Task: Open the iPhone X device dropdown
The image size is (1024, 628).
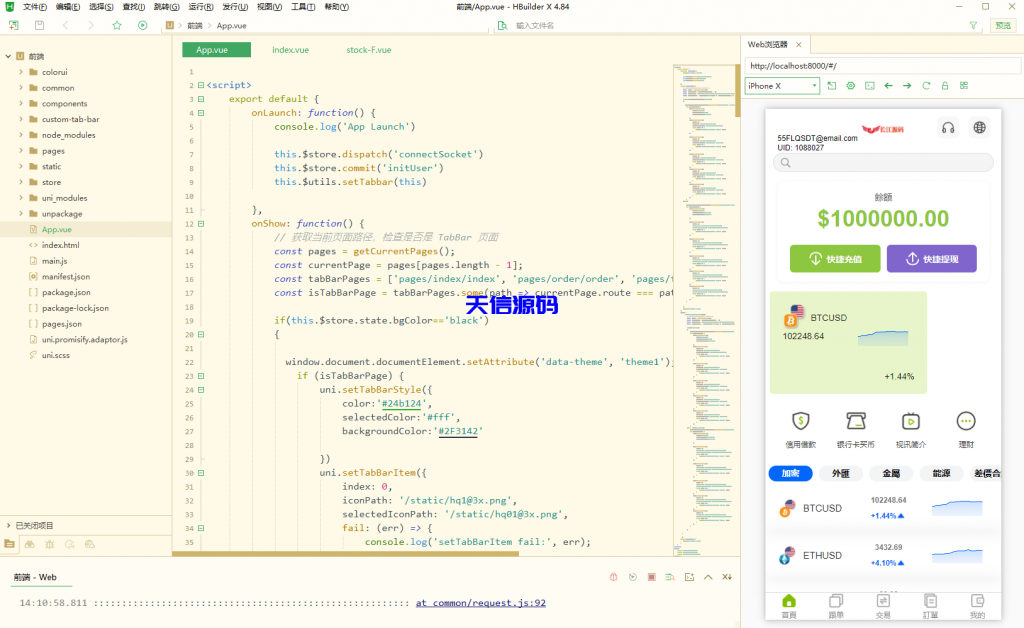Action: coord(782,86)
